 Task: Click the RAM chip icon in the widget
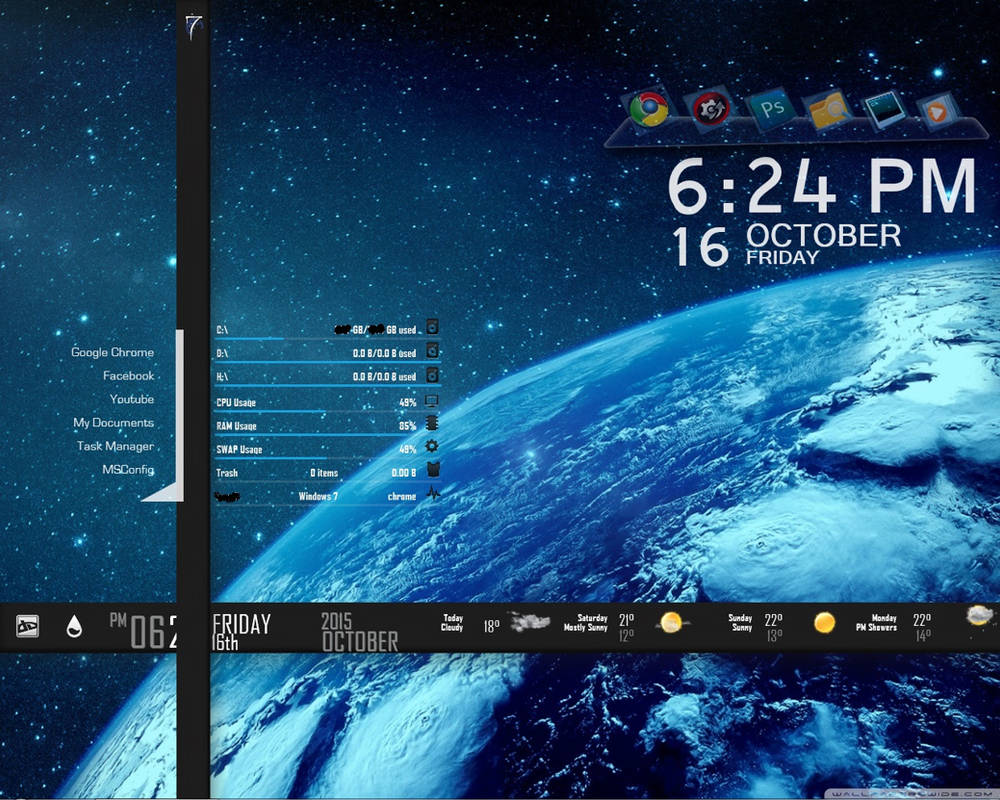431,424
